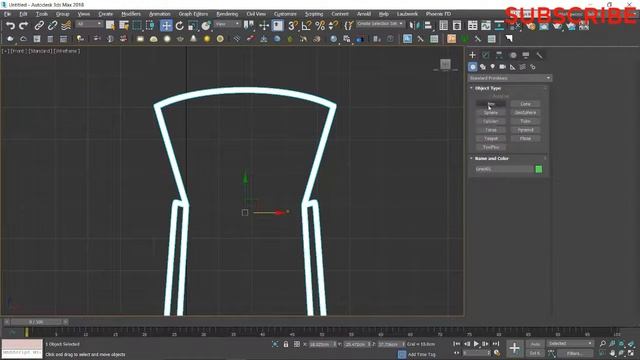Activate the Select and Rotate tool
The width and height of the screenshot is (640, 360).
pos(180,26)
